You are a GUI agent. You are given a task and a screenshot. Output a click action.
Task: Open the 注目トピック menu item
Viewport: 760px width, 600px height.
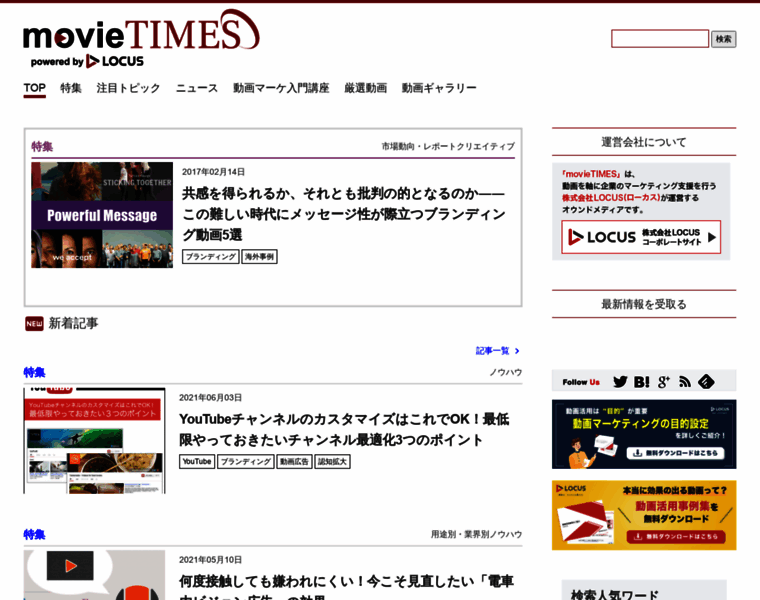point(128,88)
